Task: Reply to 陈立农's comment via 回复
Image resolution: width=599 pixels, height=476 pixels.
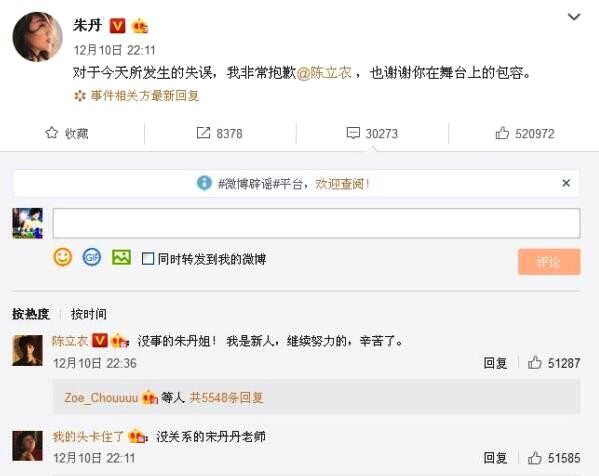Action: (495, 363)
